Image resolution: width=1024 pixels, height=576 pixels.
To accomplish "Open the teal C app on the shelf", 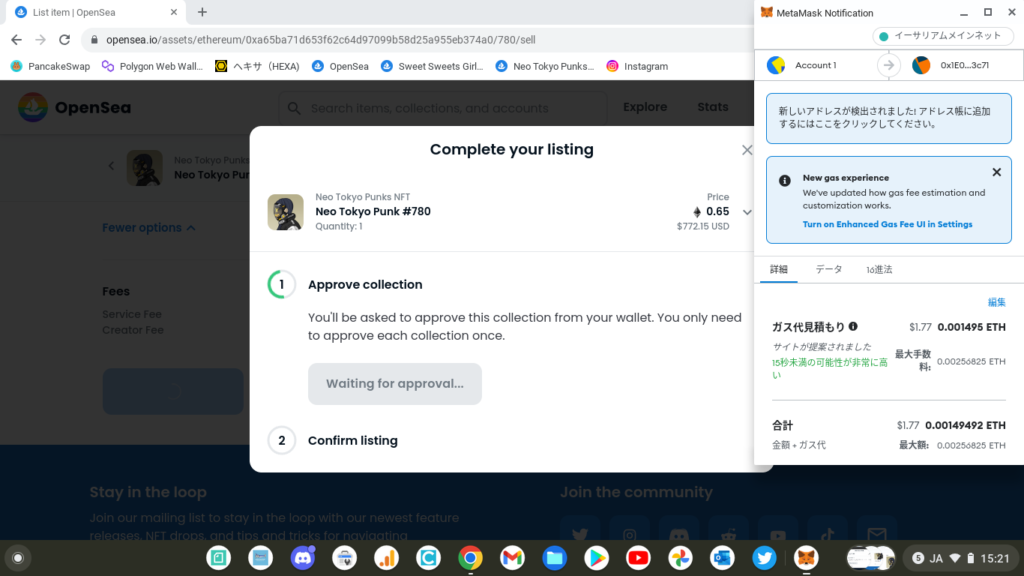I will tap(428, 558).
